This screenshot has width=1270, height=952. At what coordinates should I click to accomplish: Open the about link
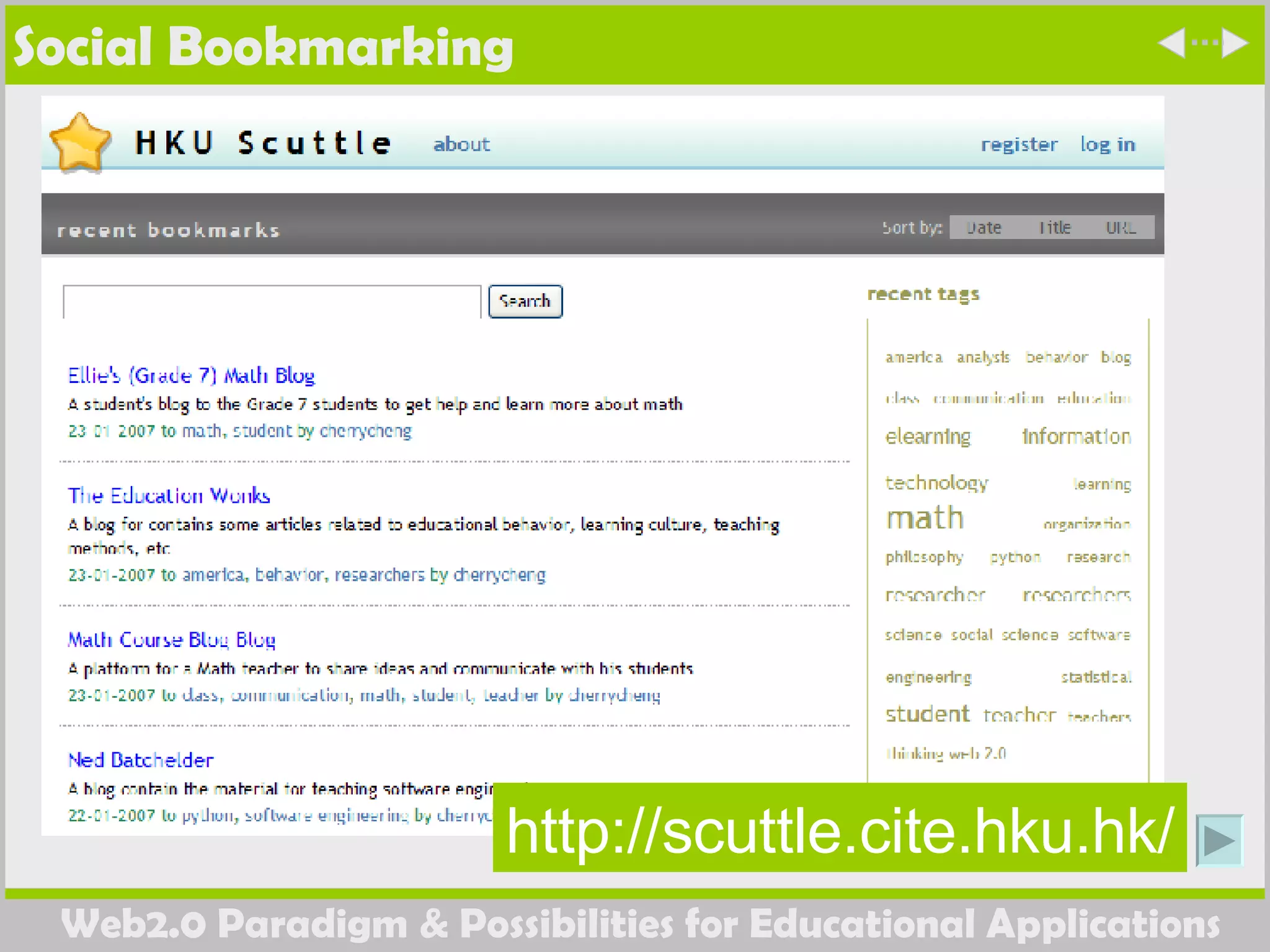(461, 144)
